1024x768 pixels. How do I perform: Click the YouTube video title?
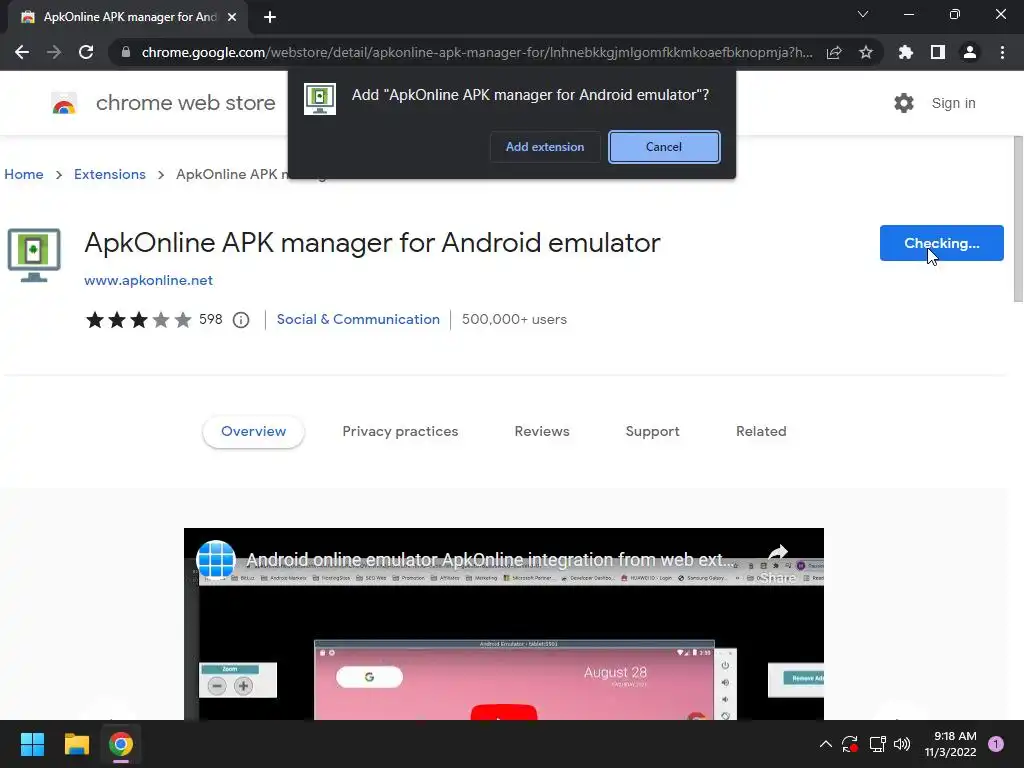click(x=490, y=560)
